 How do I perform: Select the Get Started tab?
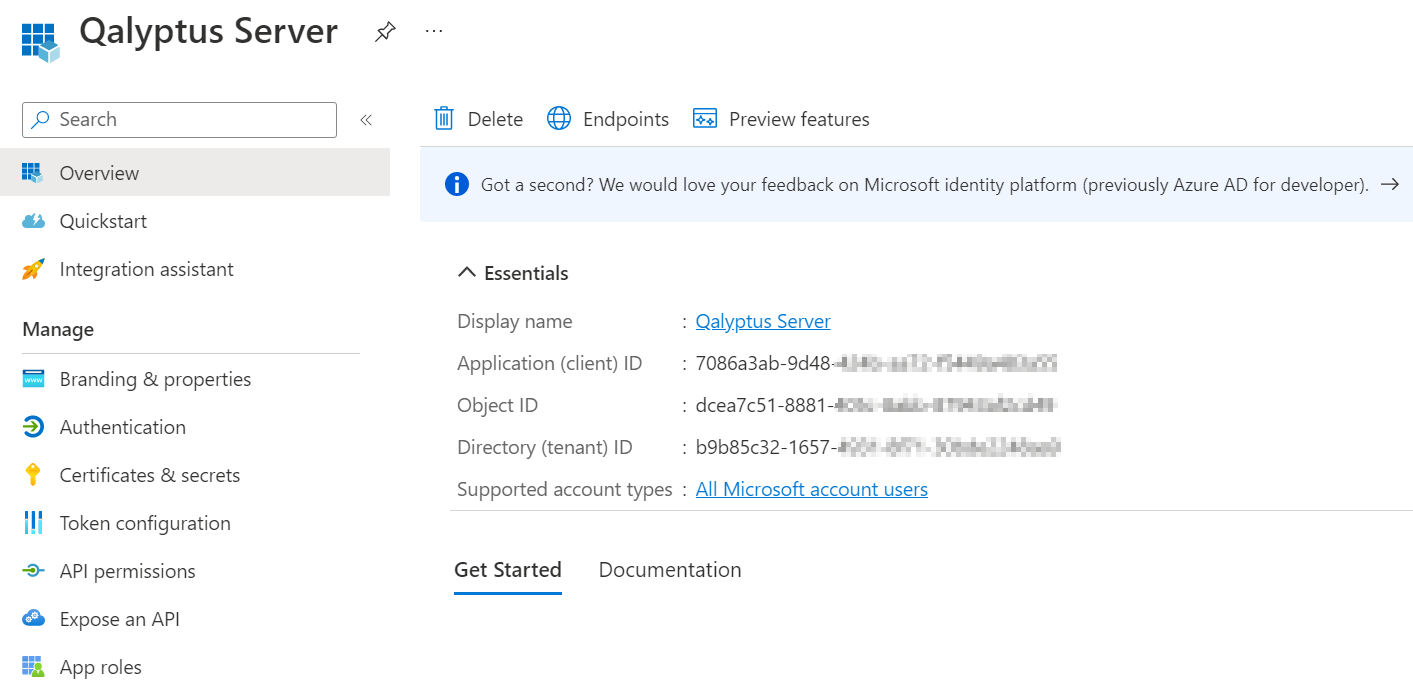point(508,570)
